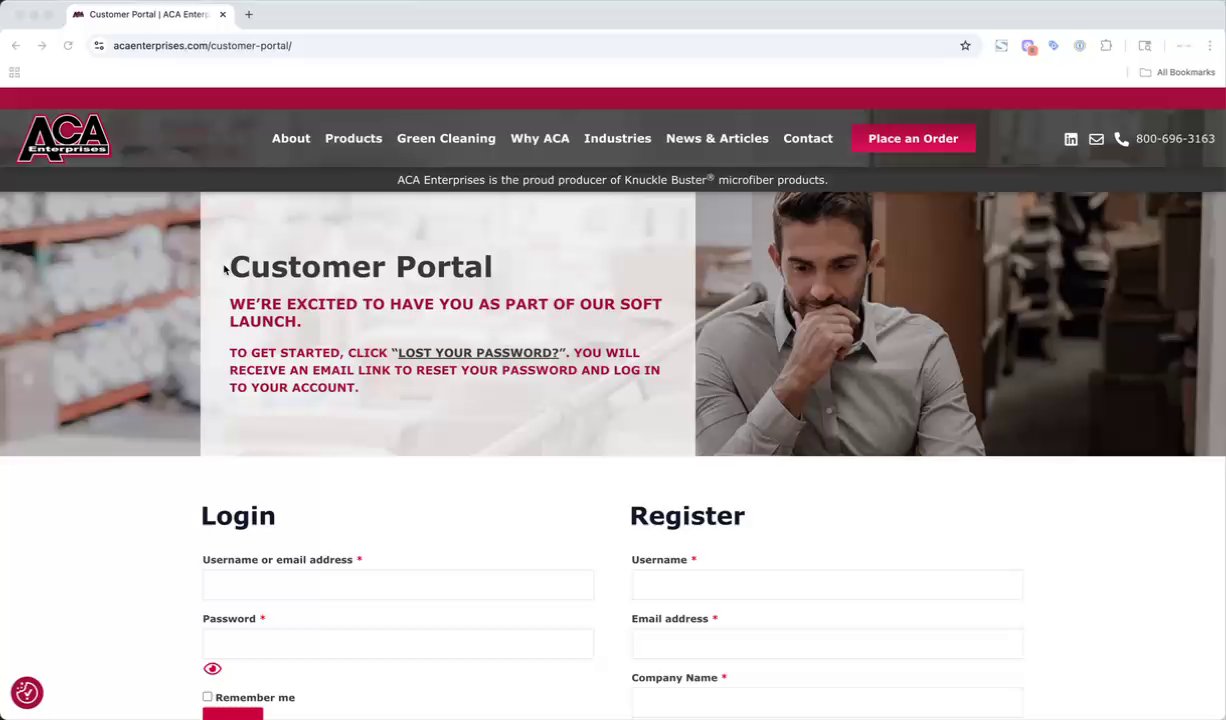Bookmark this page with the star icon

(965, 45)
